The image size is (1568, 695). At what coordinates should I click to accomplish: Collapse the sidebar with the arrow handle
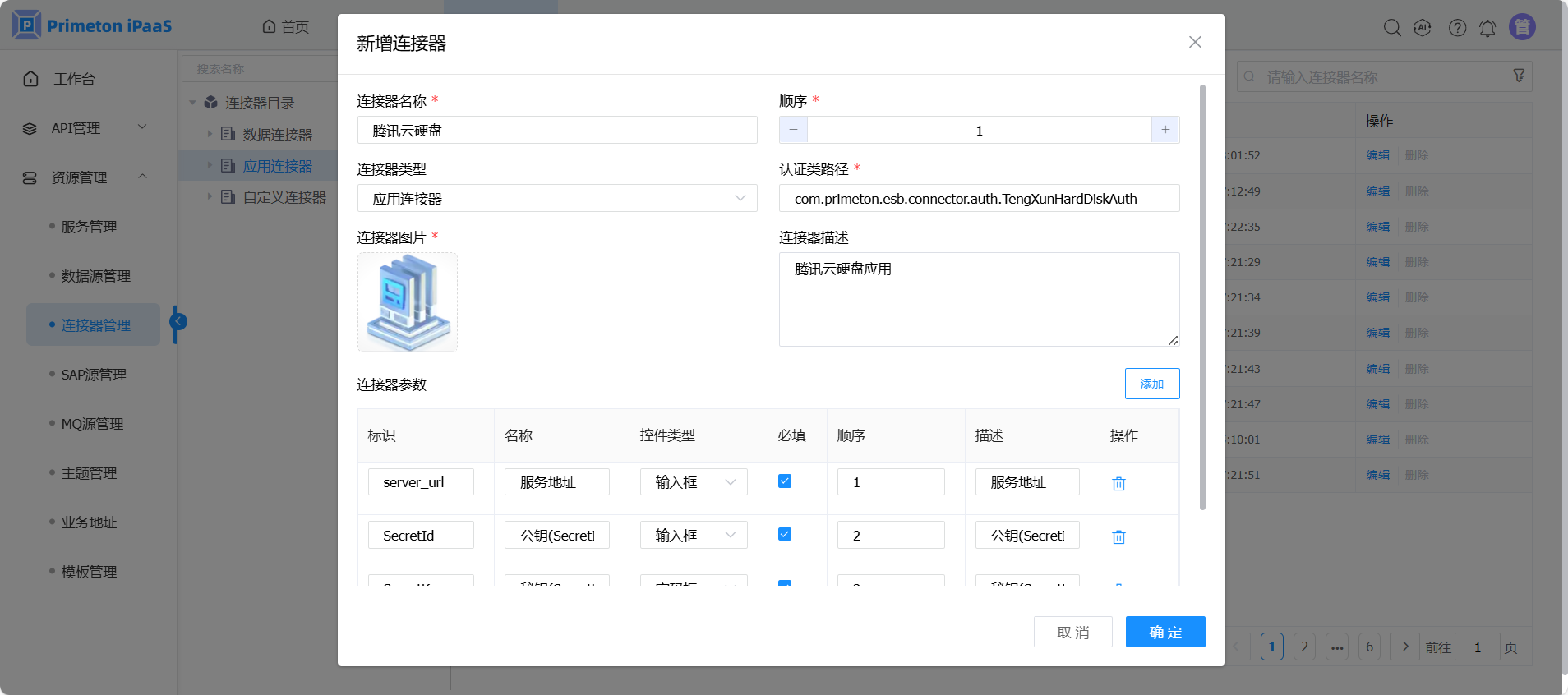point(178,322)
